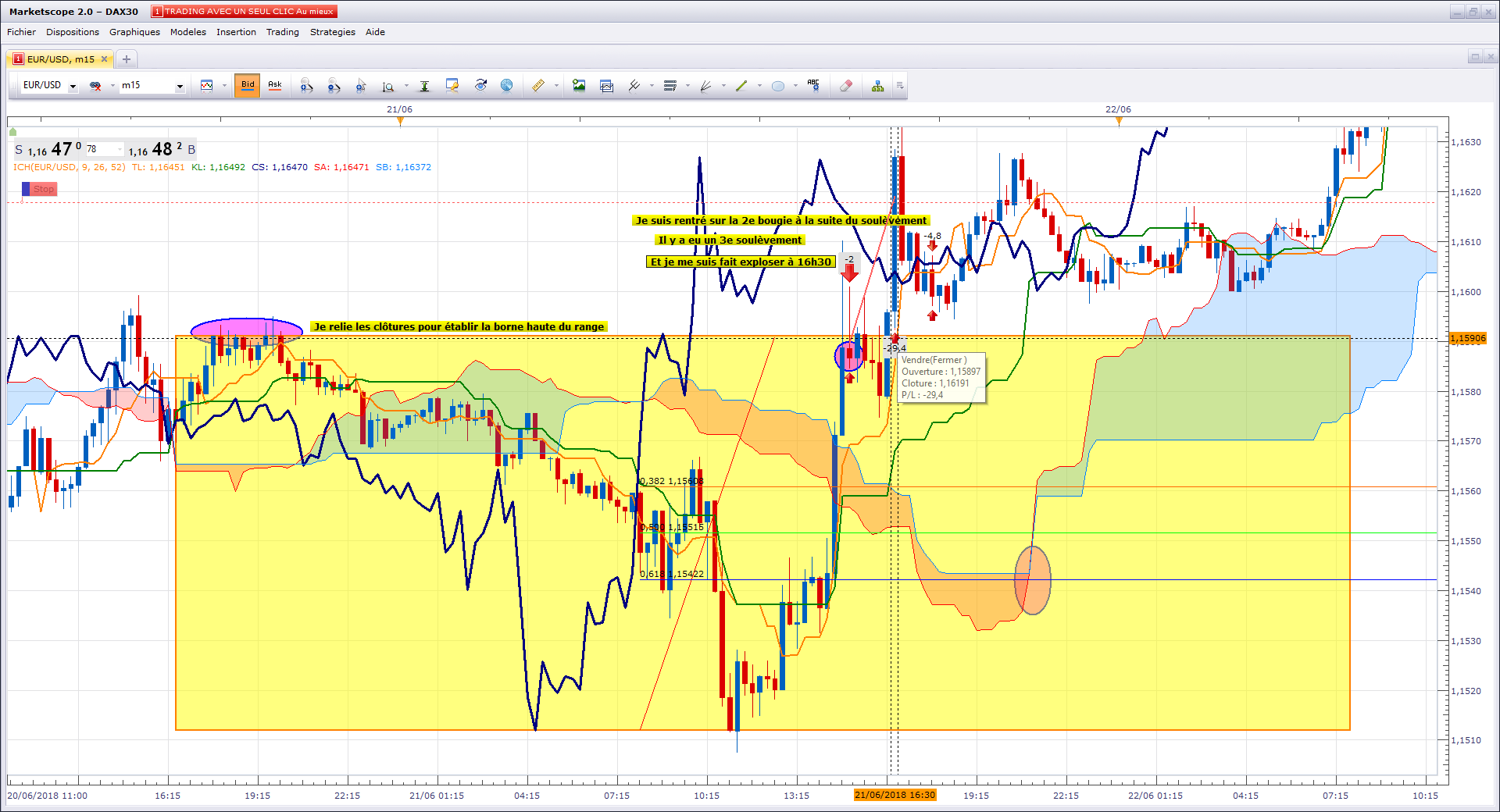1500x812 pixels.
Task: Open the Graphiques menu
Action: [x=134, y=32]
